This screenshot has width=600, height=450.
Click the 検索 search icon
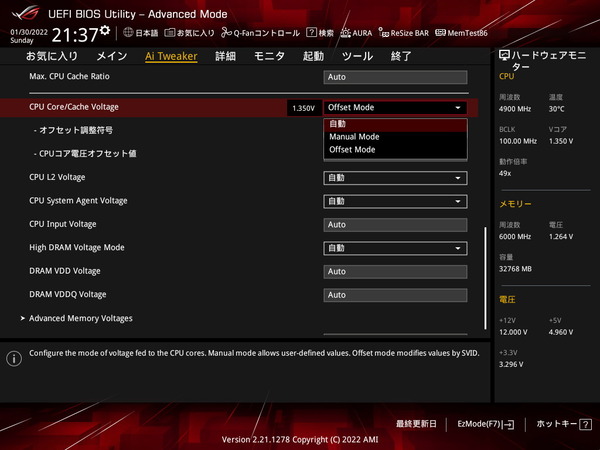[x=320, y=33]
